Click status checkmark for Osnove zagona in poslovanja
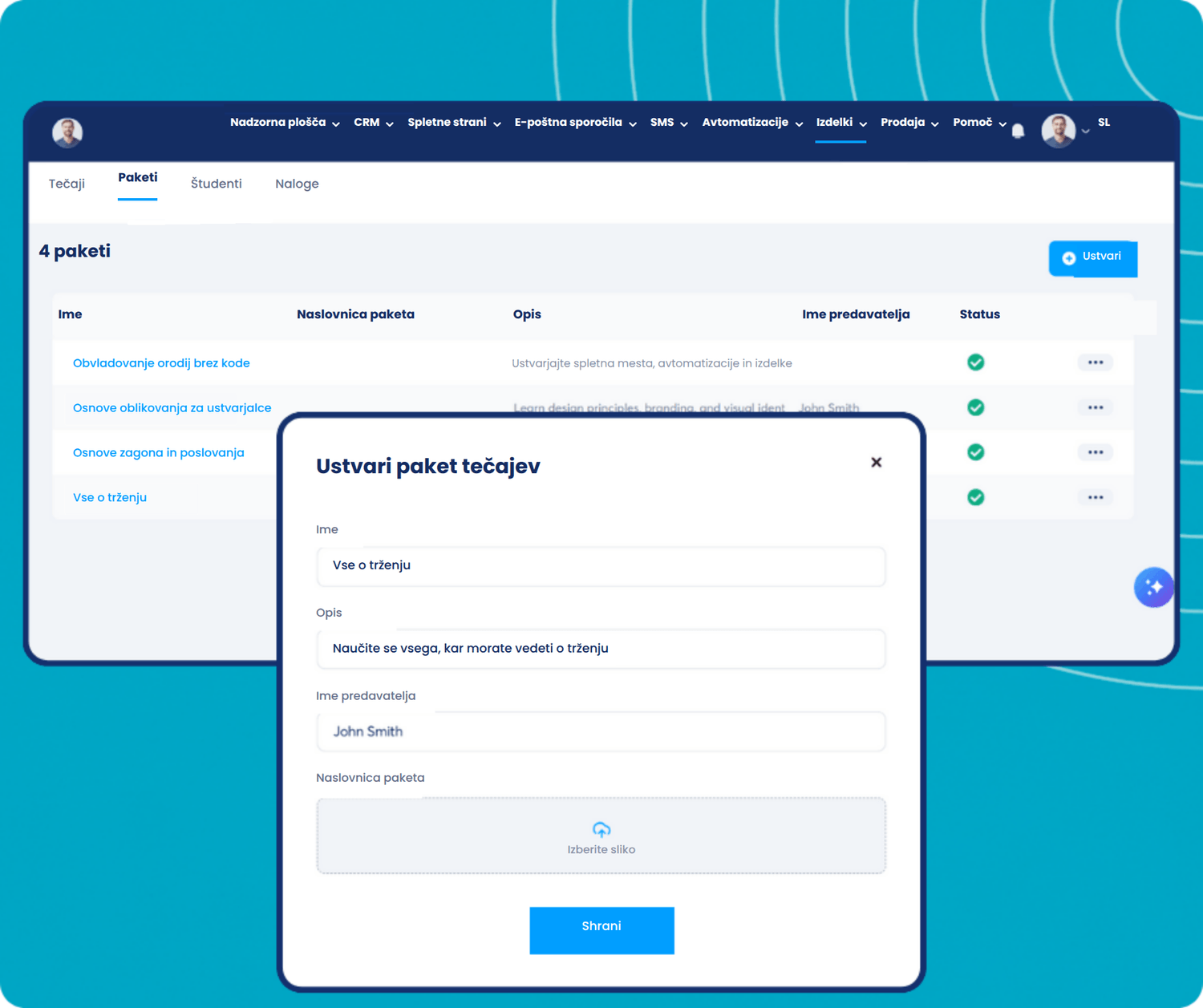This screenshot has height=1008, width=1203. pyautogui.click(x=975, y=452)
